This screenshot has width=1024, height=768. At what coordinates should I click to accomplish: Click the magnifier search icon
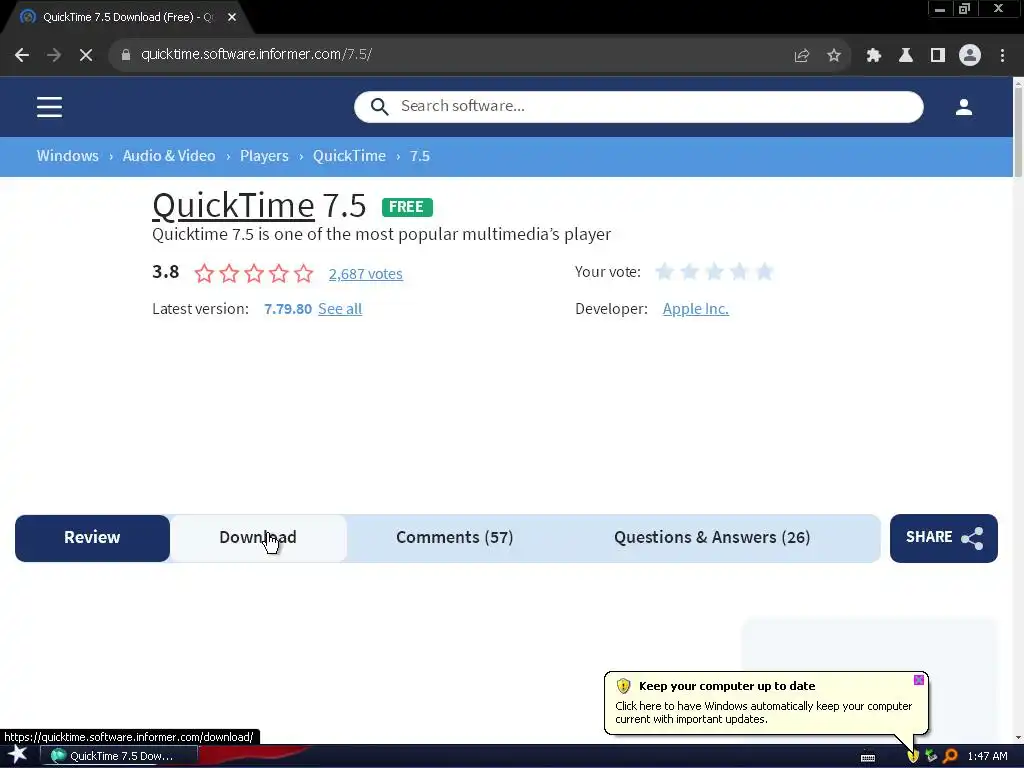[x=379, y=106]
